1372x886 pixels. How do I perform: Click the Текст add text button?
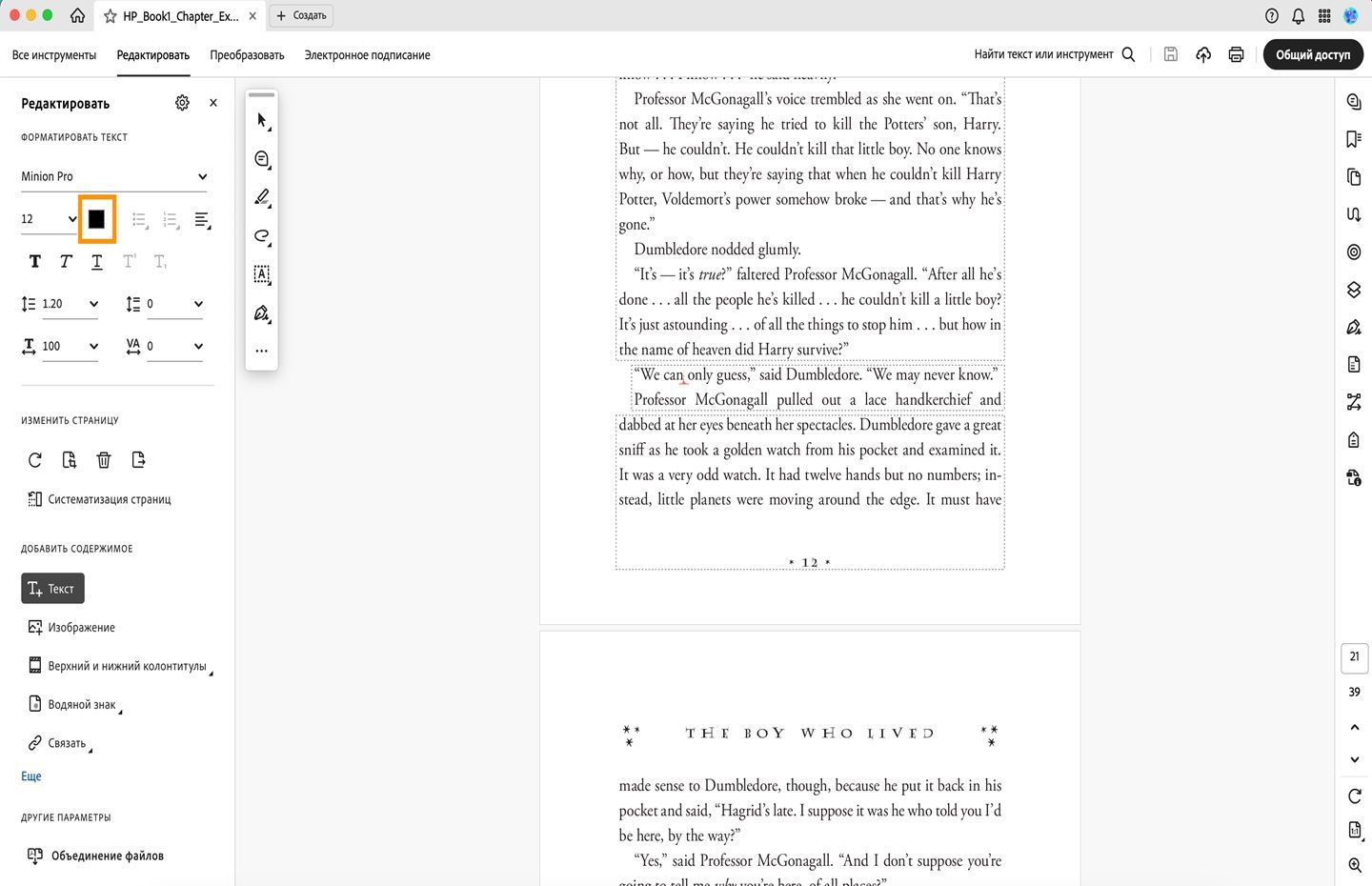52,589
